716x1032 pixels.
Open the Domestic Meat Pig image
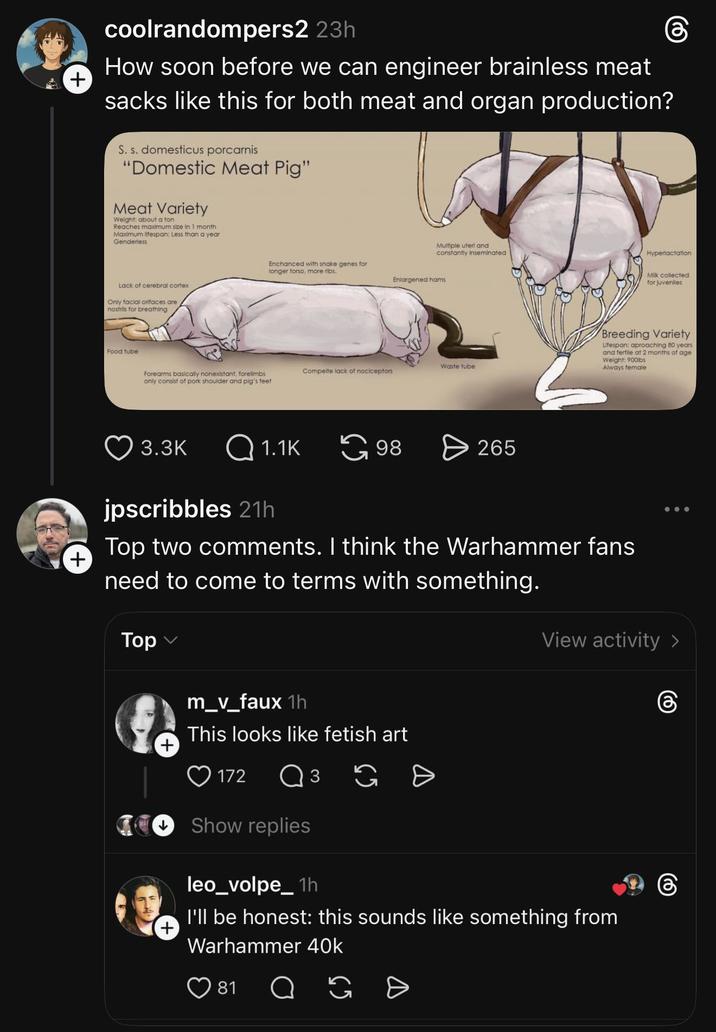coord(400,271)
